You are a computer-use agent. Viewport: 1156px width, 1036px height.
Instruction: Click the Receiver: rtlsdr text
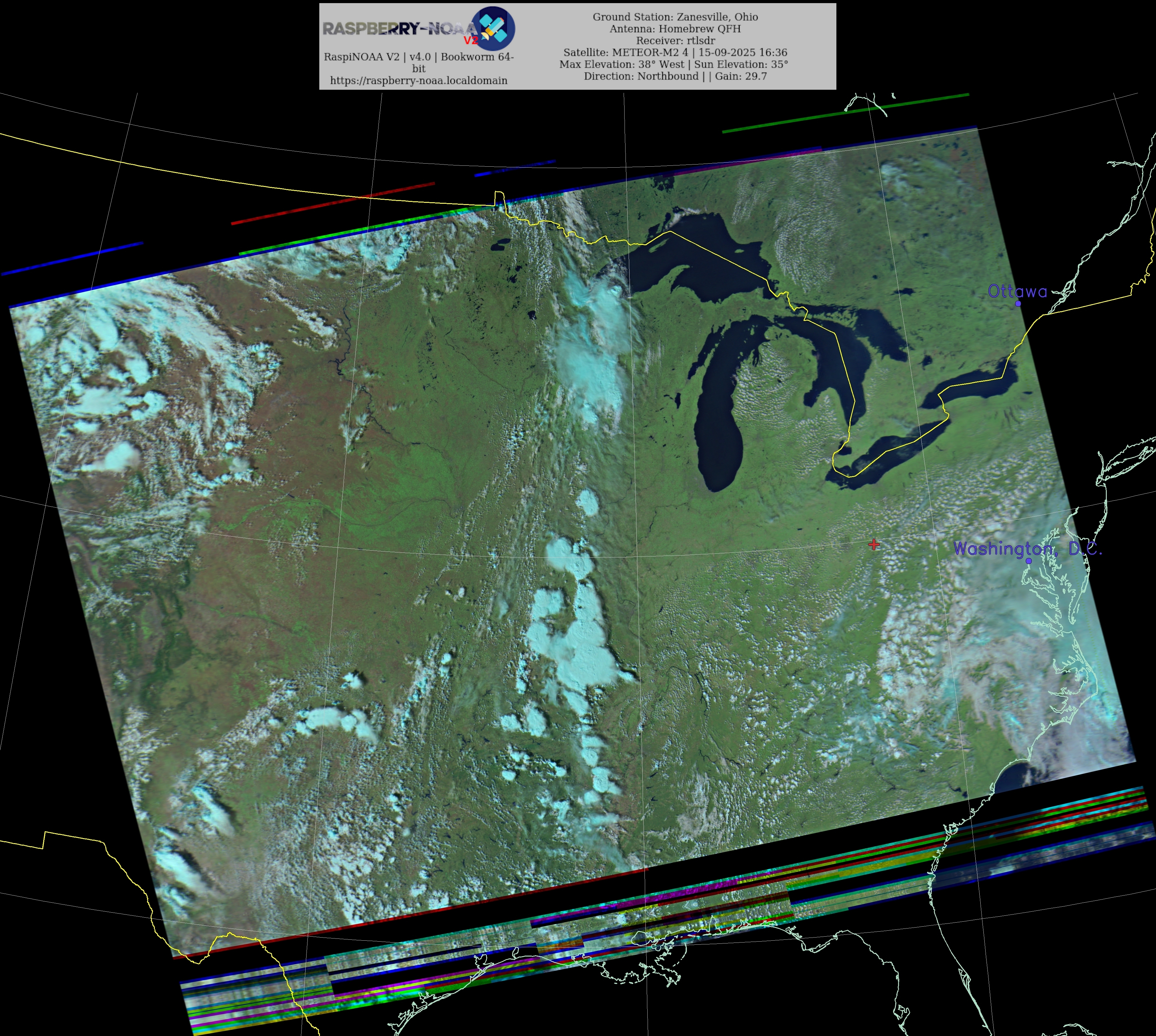coord(675,41)
